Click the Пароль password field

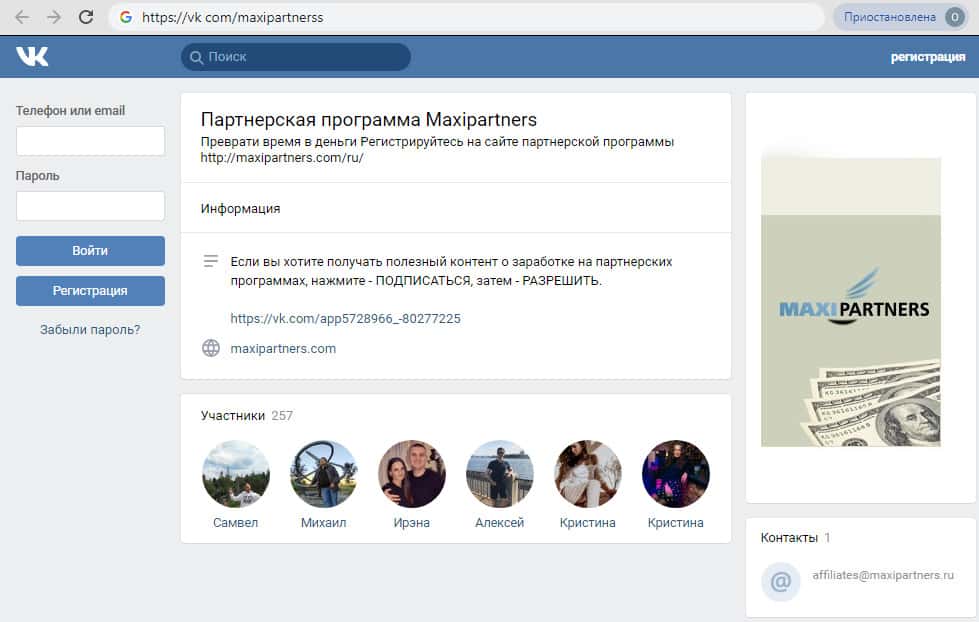click(90, 206)
